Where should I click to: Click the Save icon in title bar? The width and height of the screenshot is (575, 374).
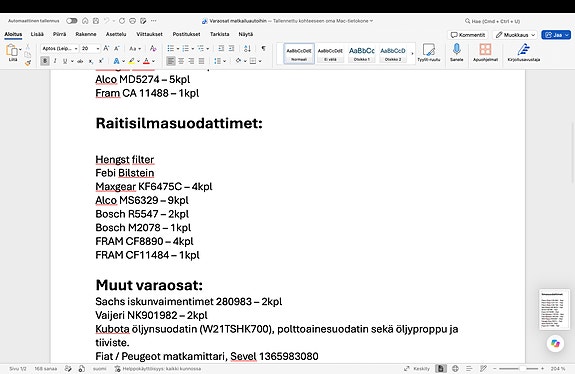point(96,21)
